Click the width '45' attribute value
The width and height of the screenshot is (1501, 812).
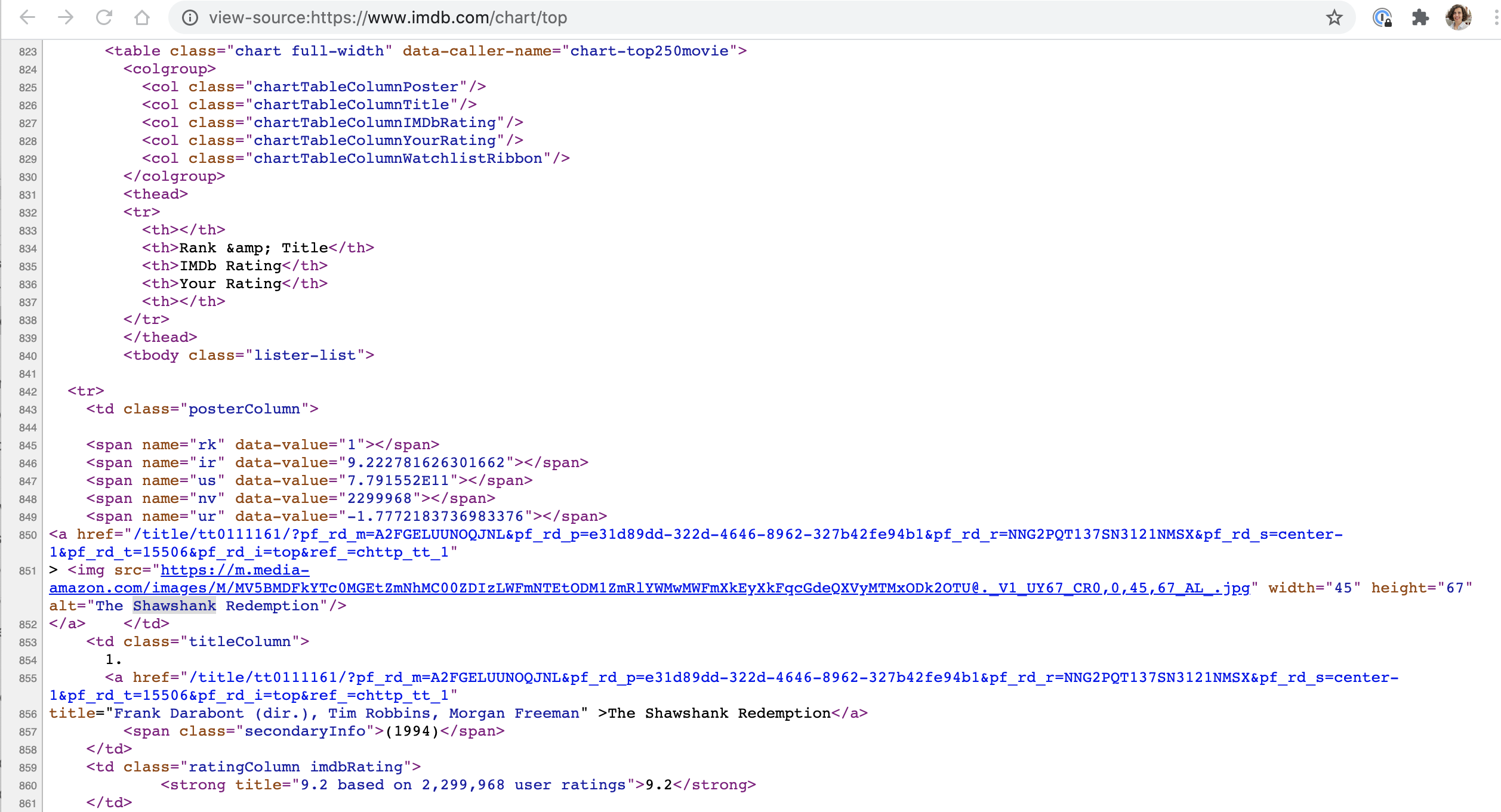[x=1343, y=588]
